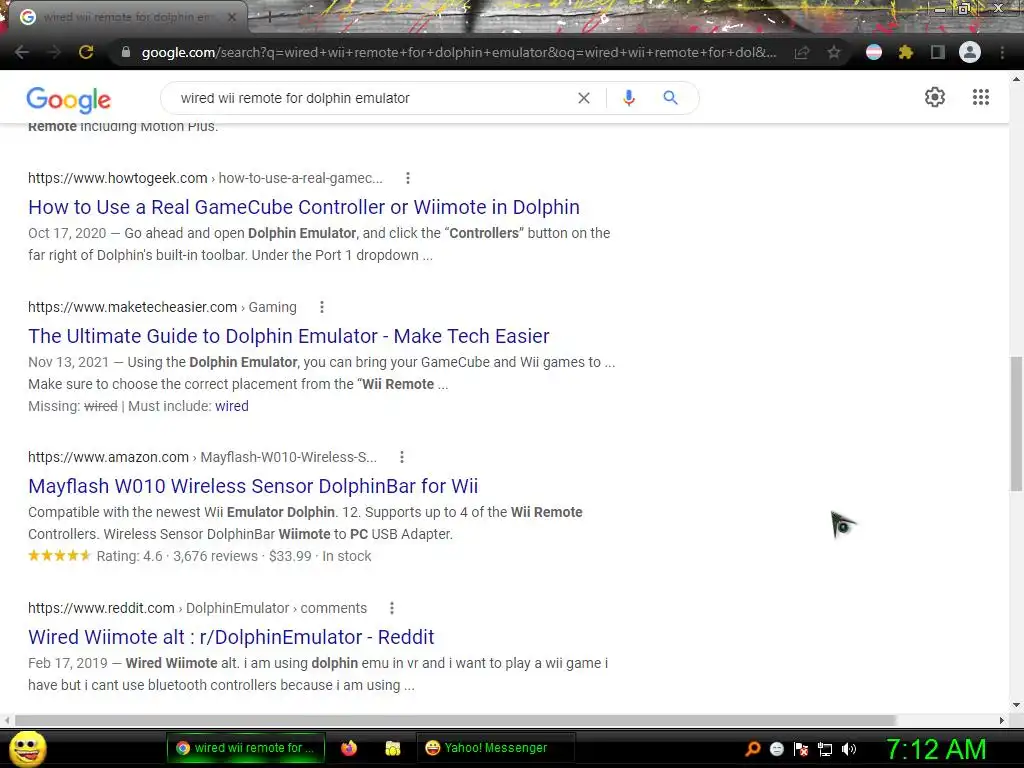
Task: Open the Yahoo! Messenger taskbar button
Action: pos(495,748)
